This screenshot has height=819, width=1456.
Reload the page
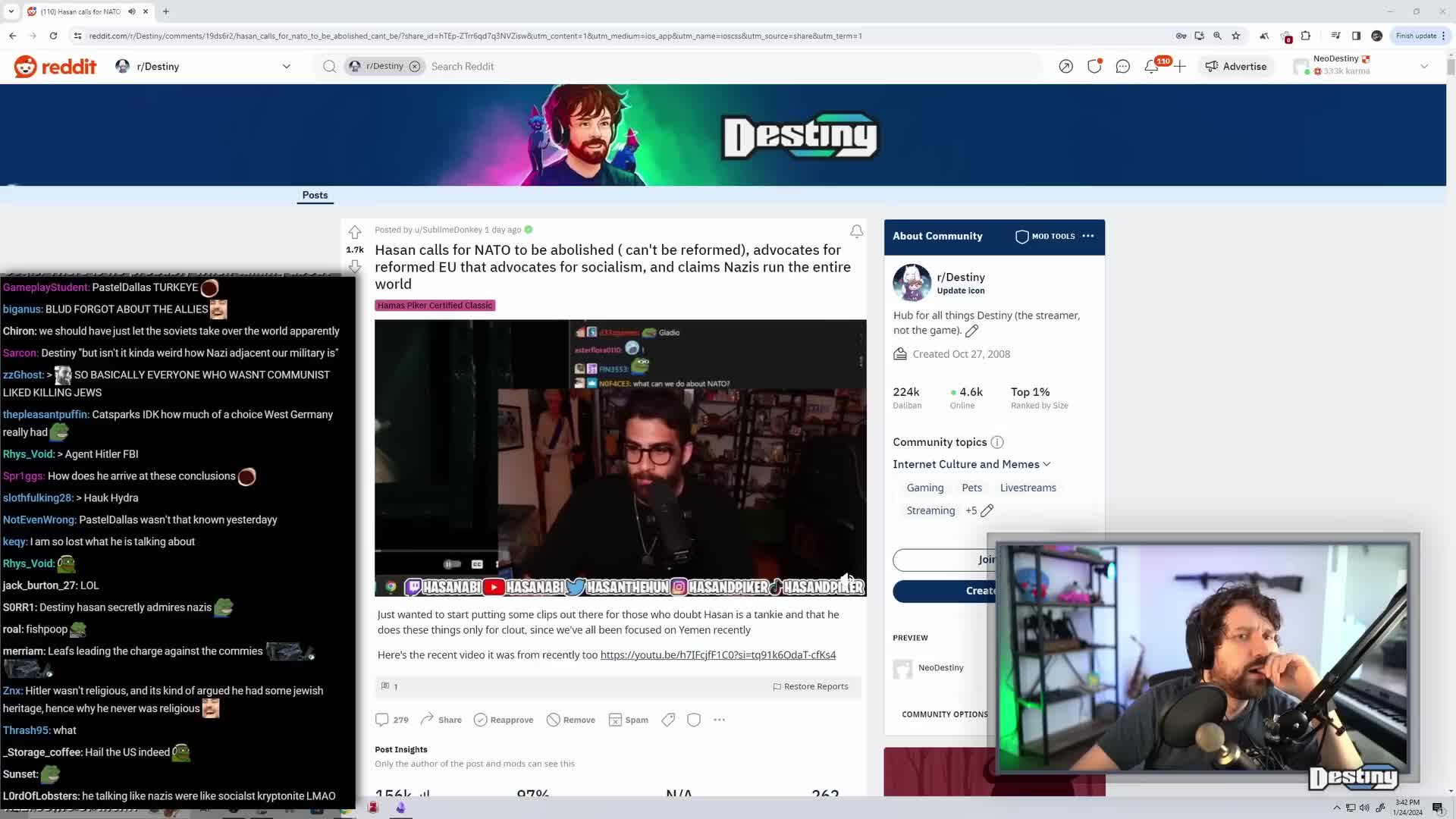(x=53, y=36)
